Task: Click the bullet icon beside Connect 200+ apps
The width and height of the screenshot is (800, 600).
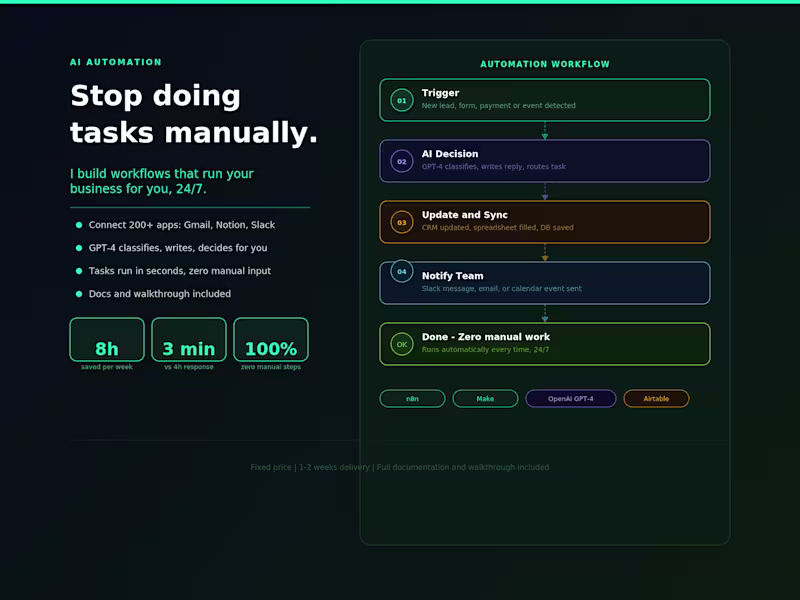Action: click(x=77, y=225)
